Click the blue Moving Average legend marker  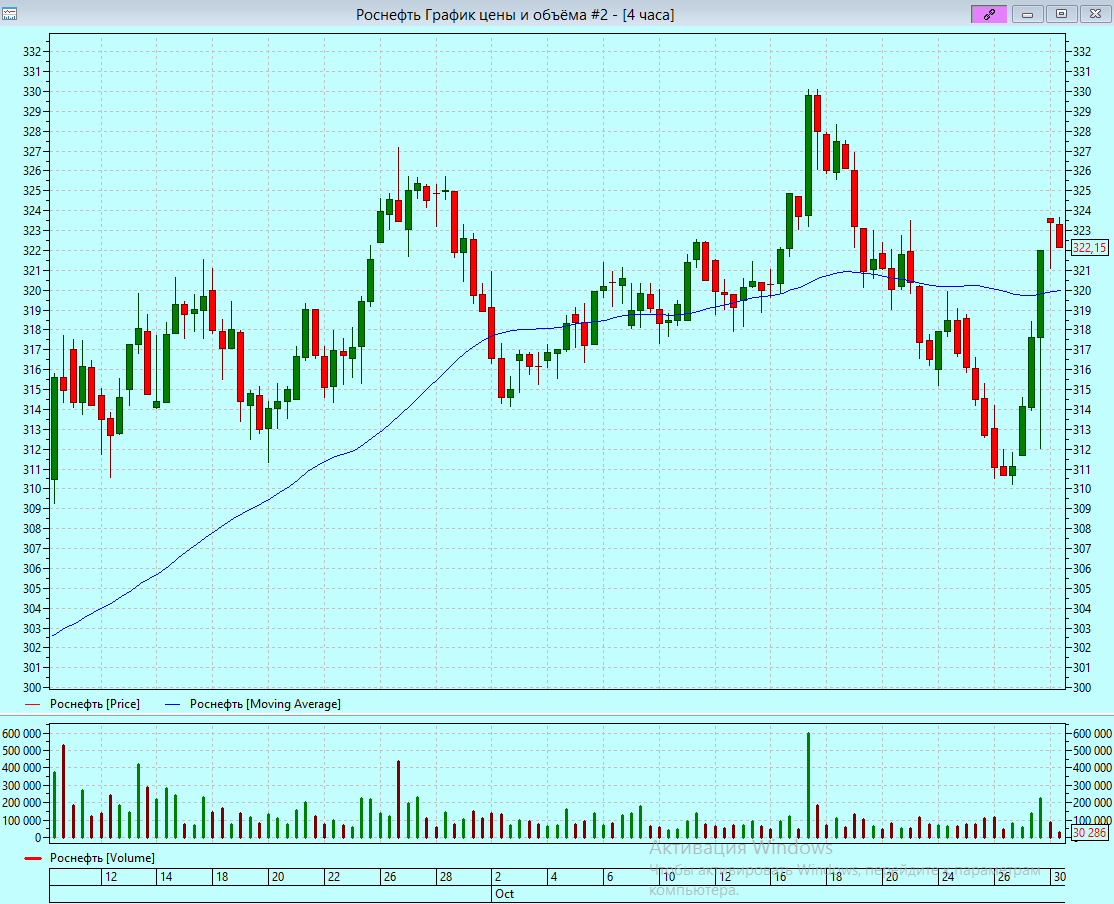point(173,704)
